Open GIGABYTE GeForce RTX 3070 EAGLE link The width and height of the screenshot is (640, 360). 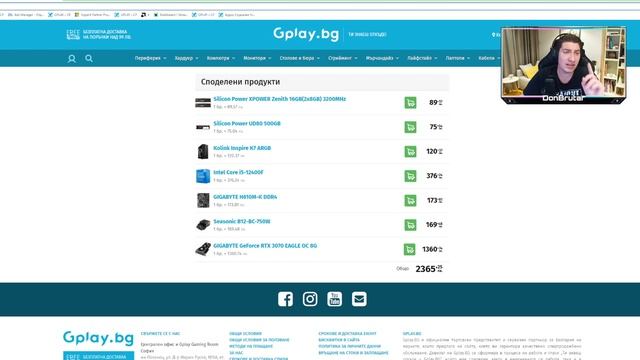point(265,246)
